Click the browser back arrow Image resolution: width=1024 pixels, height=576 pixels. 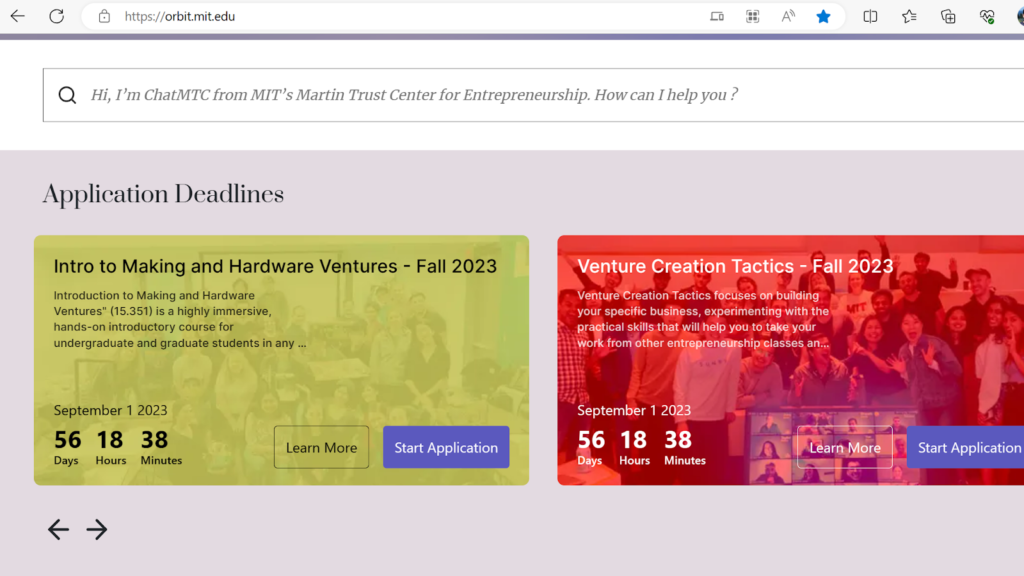click(x=17, y=16)
